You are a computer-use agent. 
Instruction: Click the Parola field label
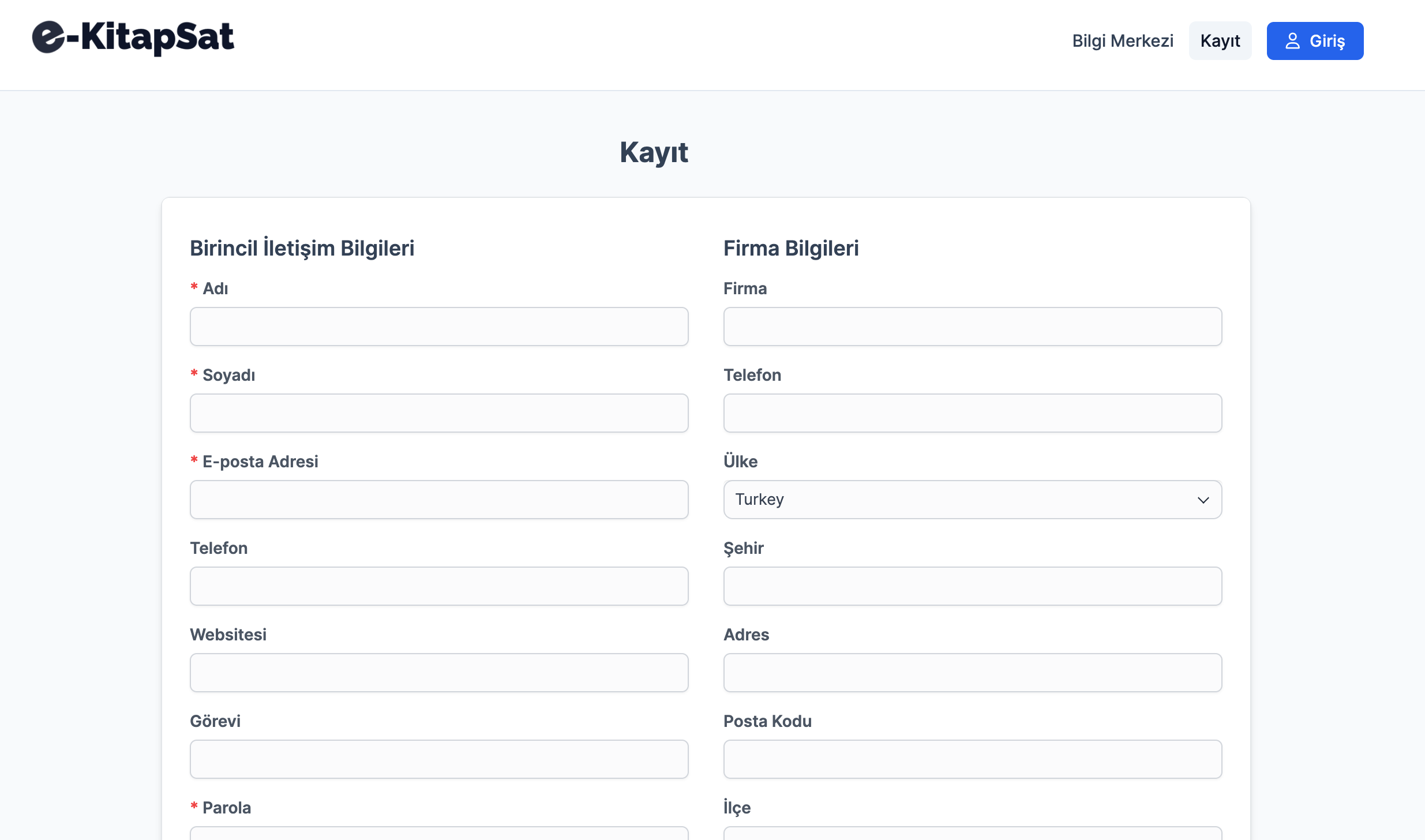click(226, 808)
